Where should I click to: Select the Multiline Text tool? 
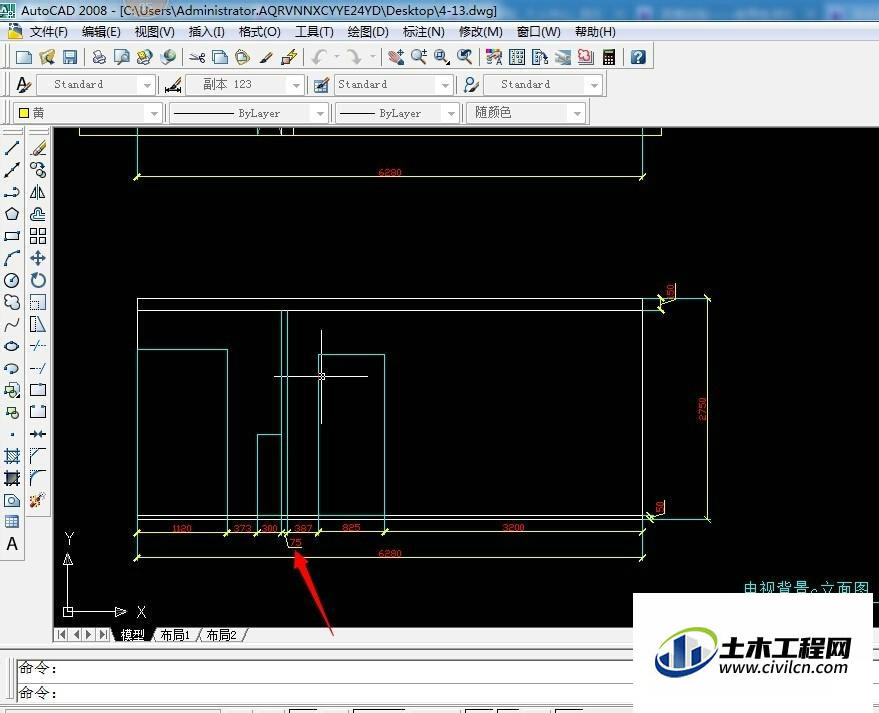click(x=12, y=544)
